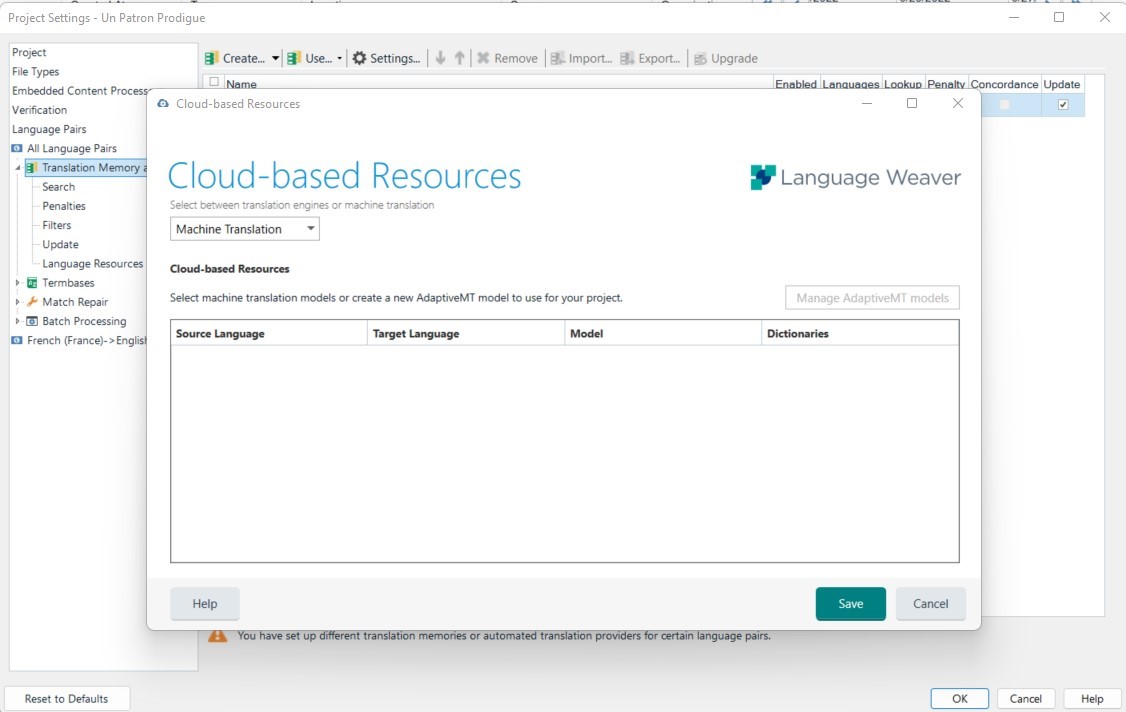The height and width of the screenshot is (712, 1126).
Task: Click the Import toolbar button
Action: point(581,58)
